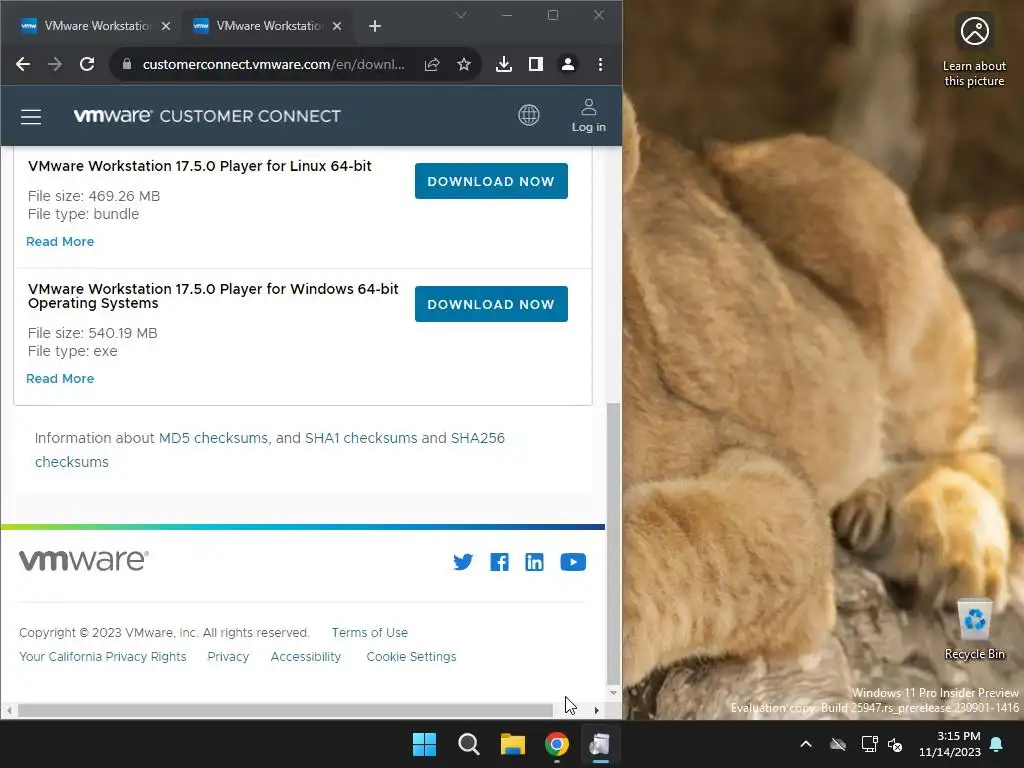Click the scroll-down arrow of page scrollbar

(x=613, y=692)
